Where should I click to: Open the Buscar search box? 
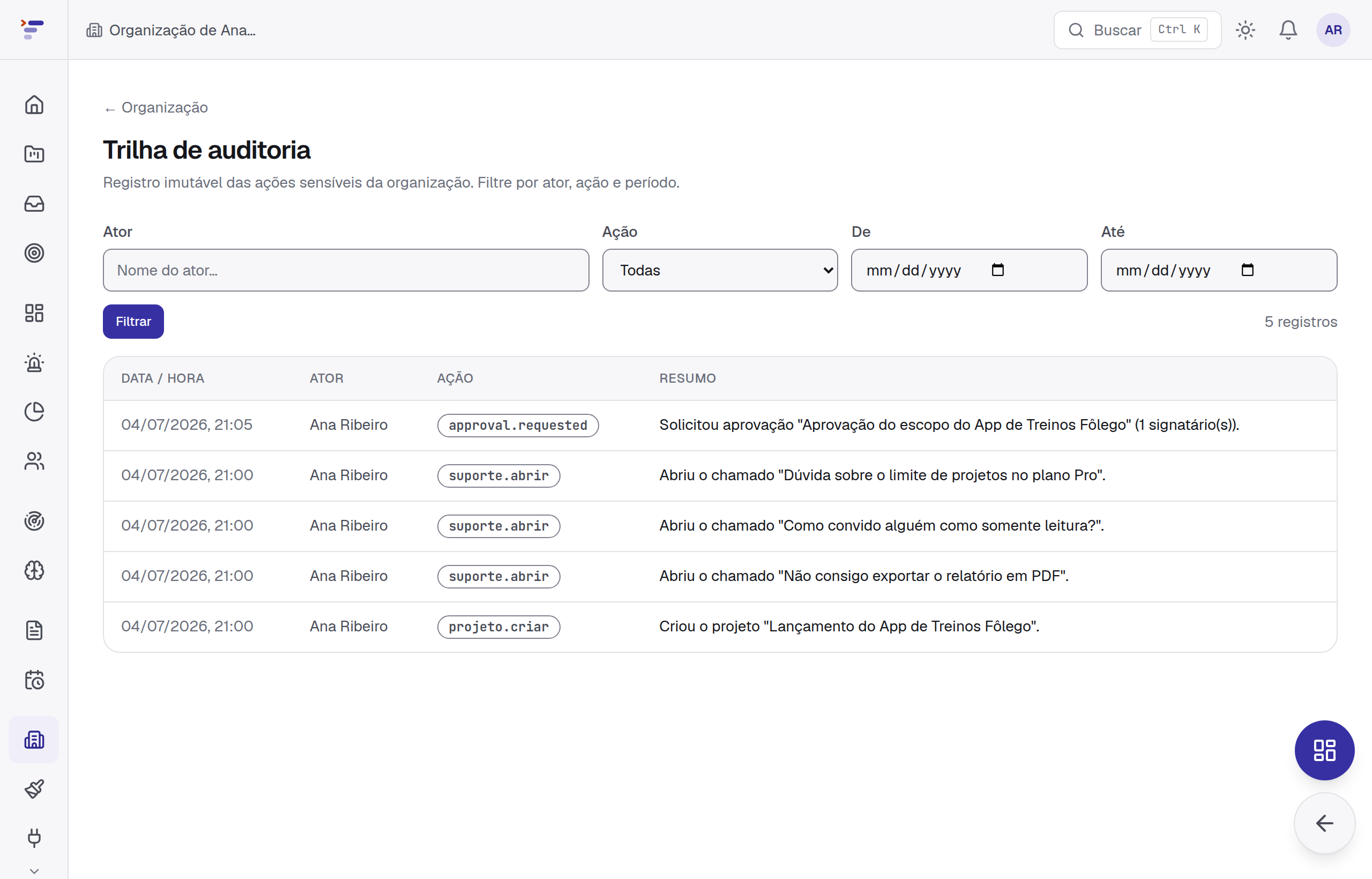pos(1137,29)
